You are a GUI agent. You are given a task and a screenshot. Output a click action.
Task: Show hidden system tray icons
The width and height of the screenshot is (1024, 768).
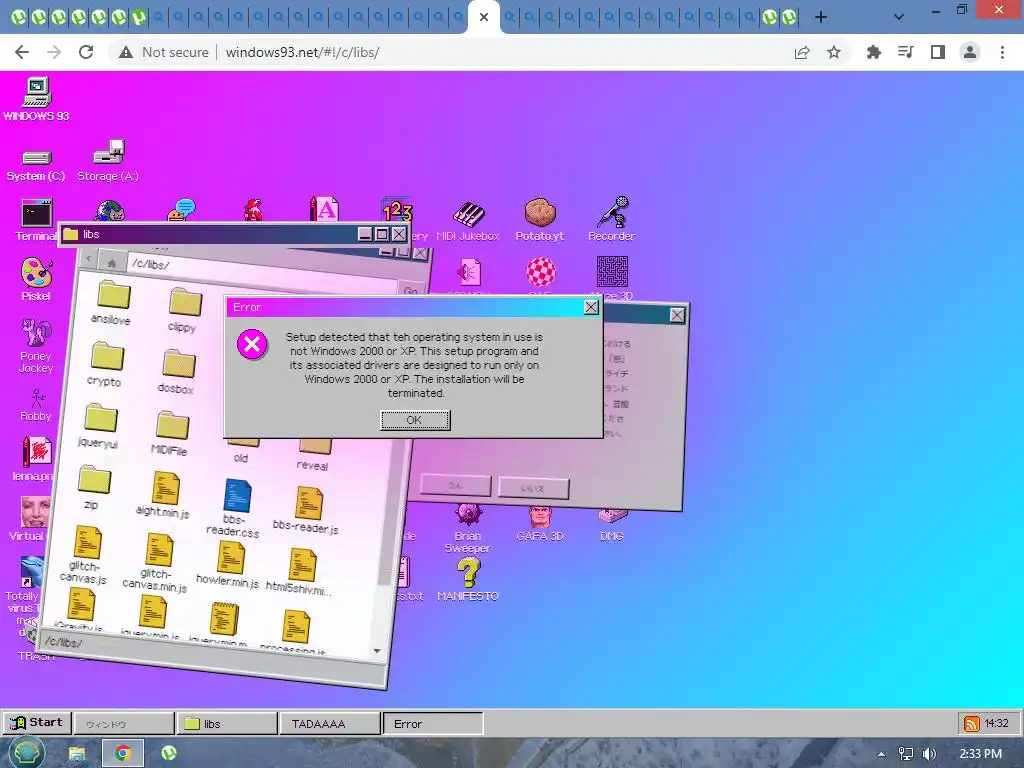coord(881,754)
